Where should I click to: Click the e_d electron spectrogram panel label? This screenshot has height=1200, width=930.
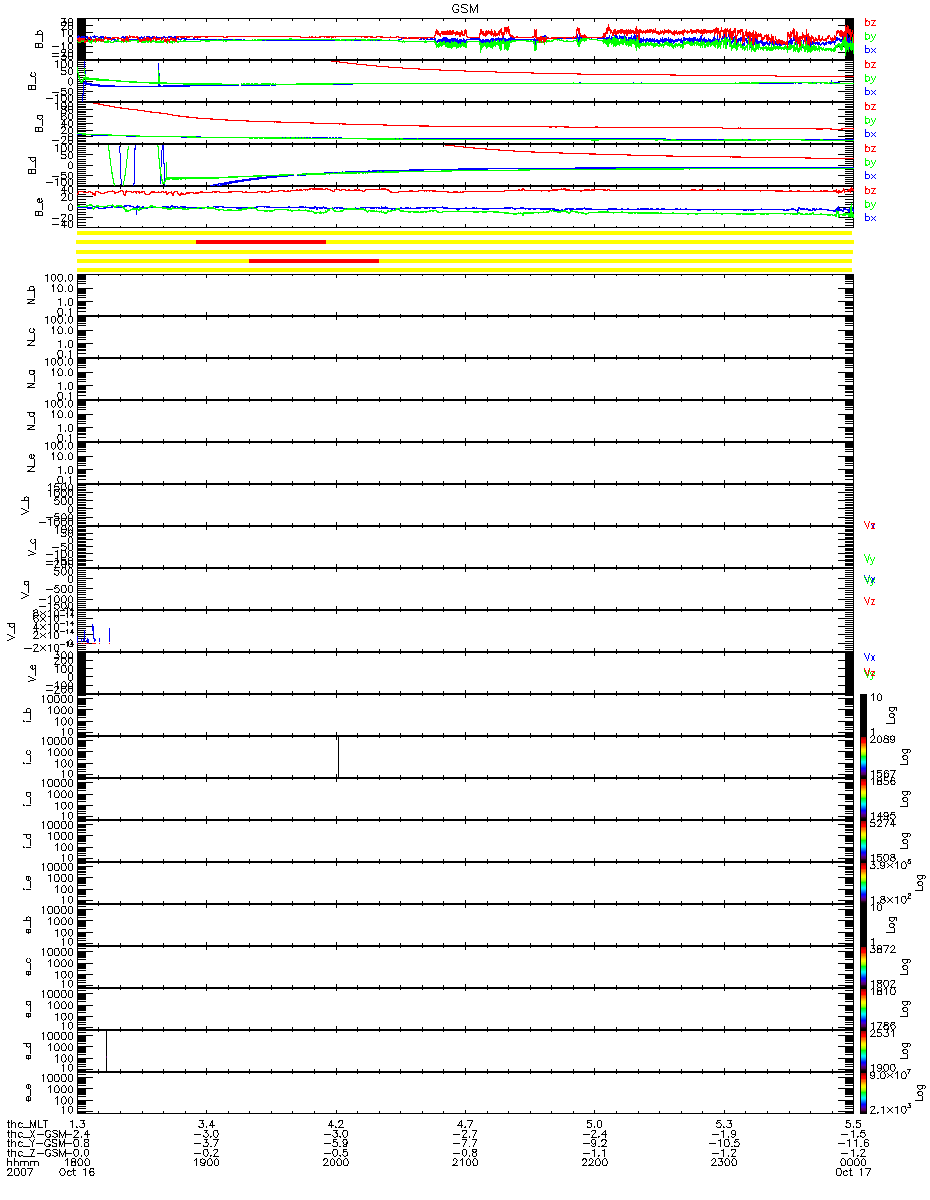click(30, 1051)
